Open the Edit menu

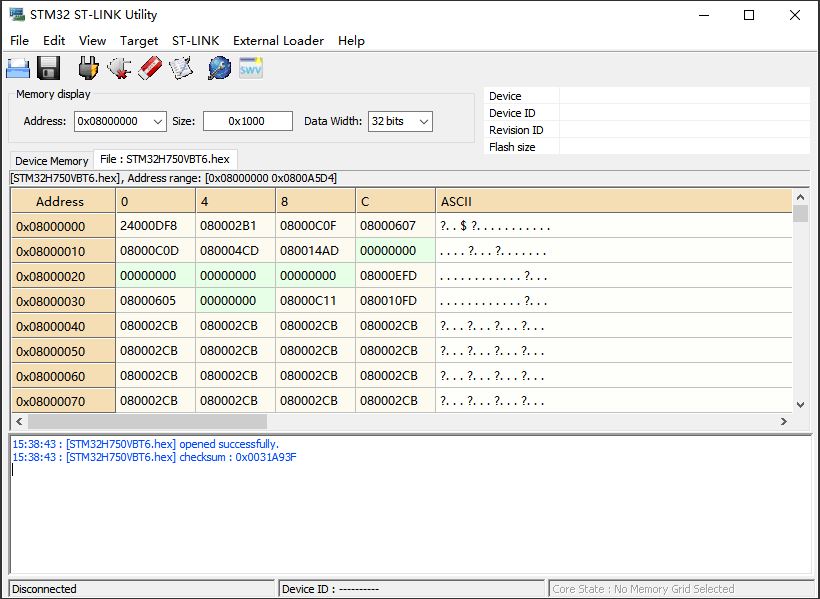[54, 40]
